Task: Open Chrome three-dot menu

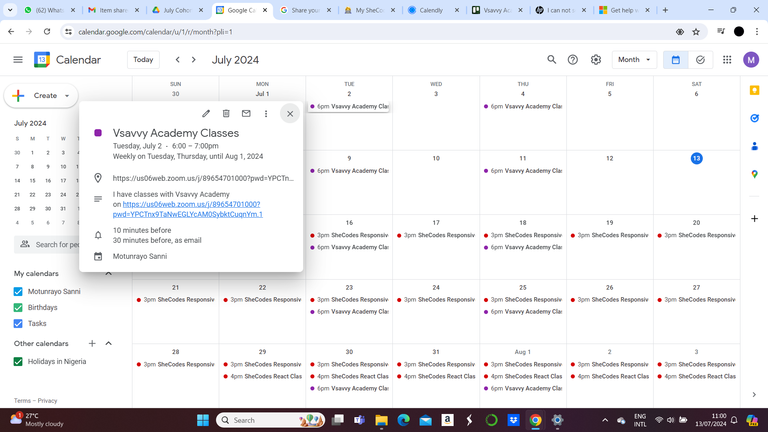Action: (x=757, y=32)
